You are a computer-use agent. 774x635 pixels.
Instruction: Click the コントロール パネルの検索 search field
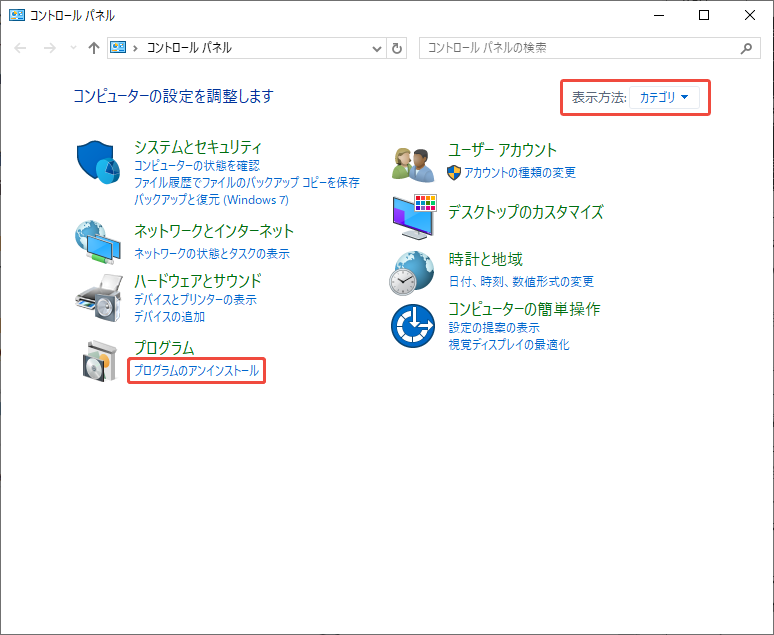590,48
